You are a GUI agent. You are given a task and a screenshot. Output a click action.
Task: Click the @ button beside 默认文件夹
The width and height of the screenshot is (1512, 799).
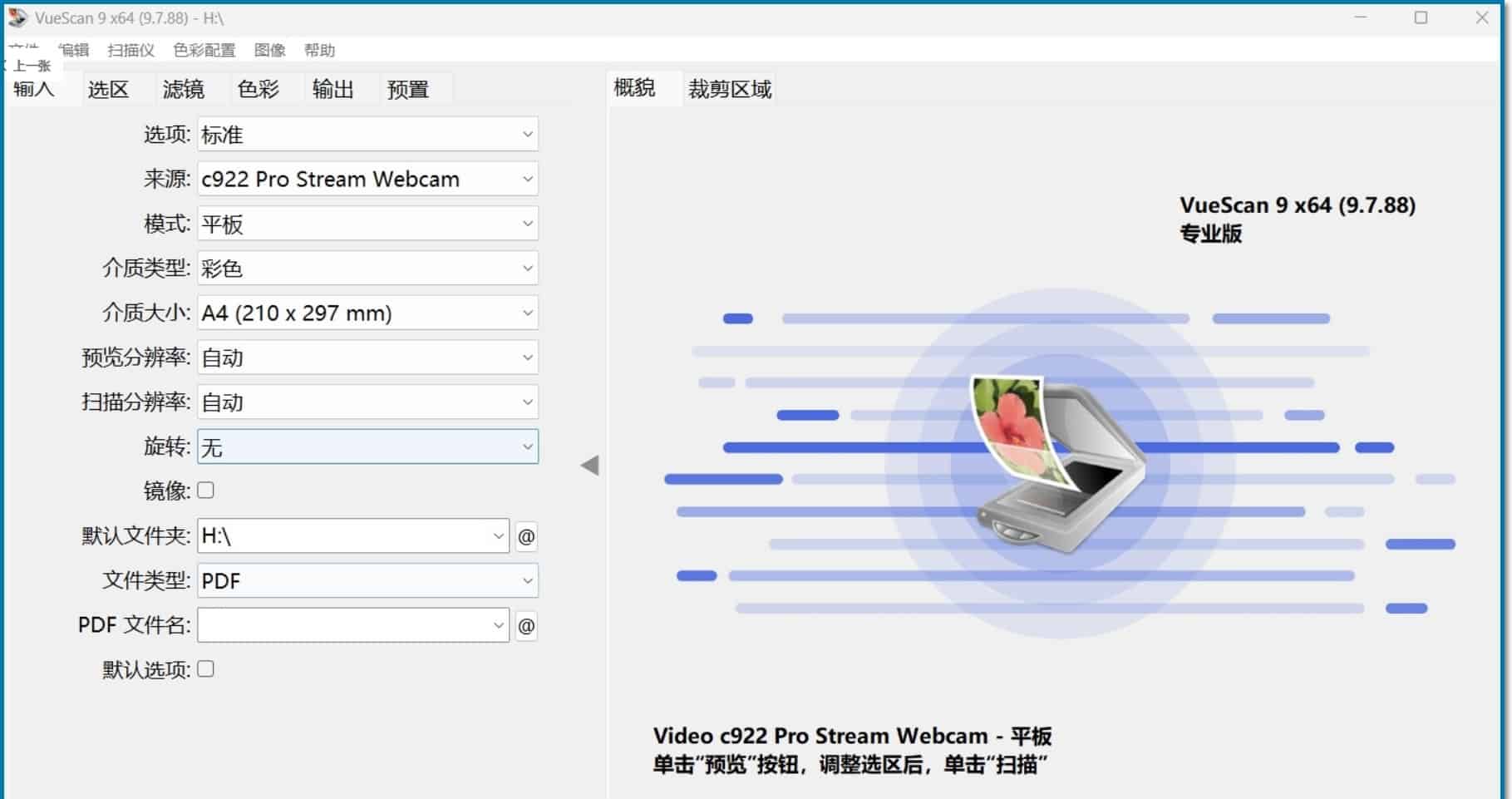[526, 536]
